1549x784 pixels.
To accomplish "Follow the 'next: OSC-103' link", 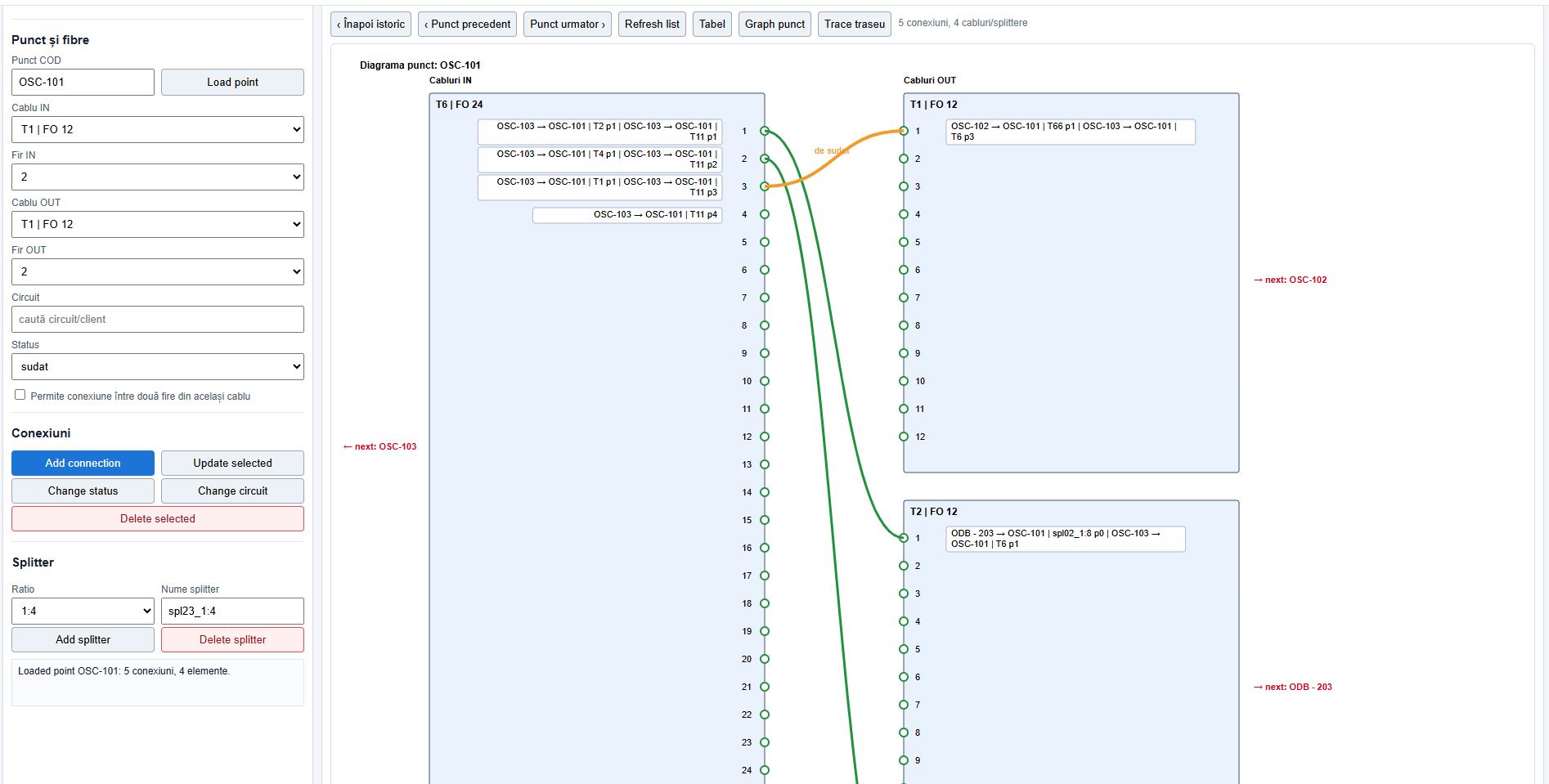I will [380, 446].
